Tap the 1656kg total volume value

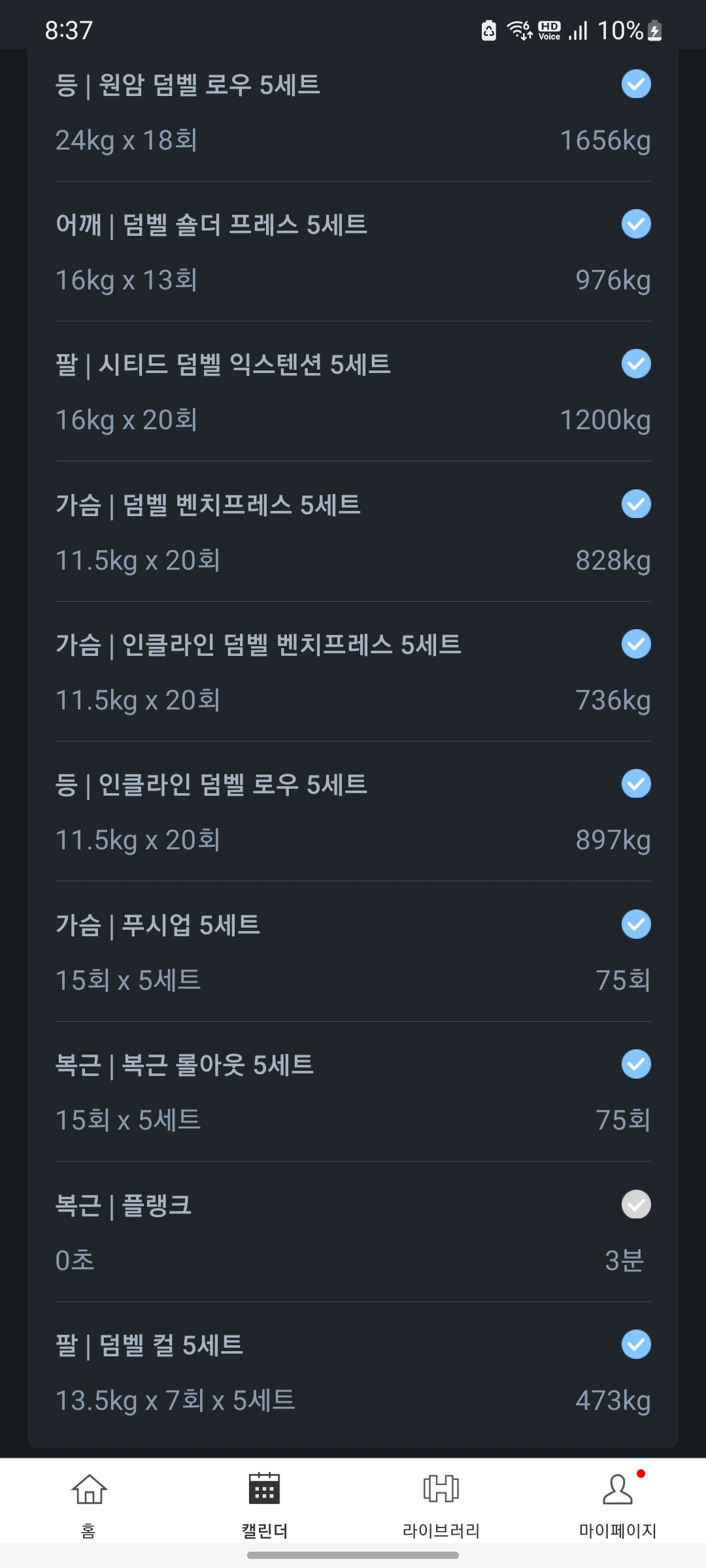pos(605,140)
